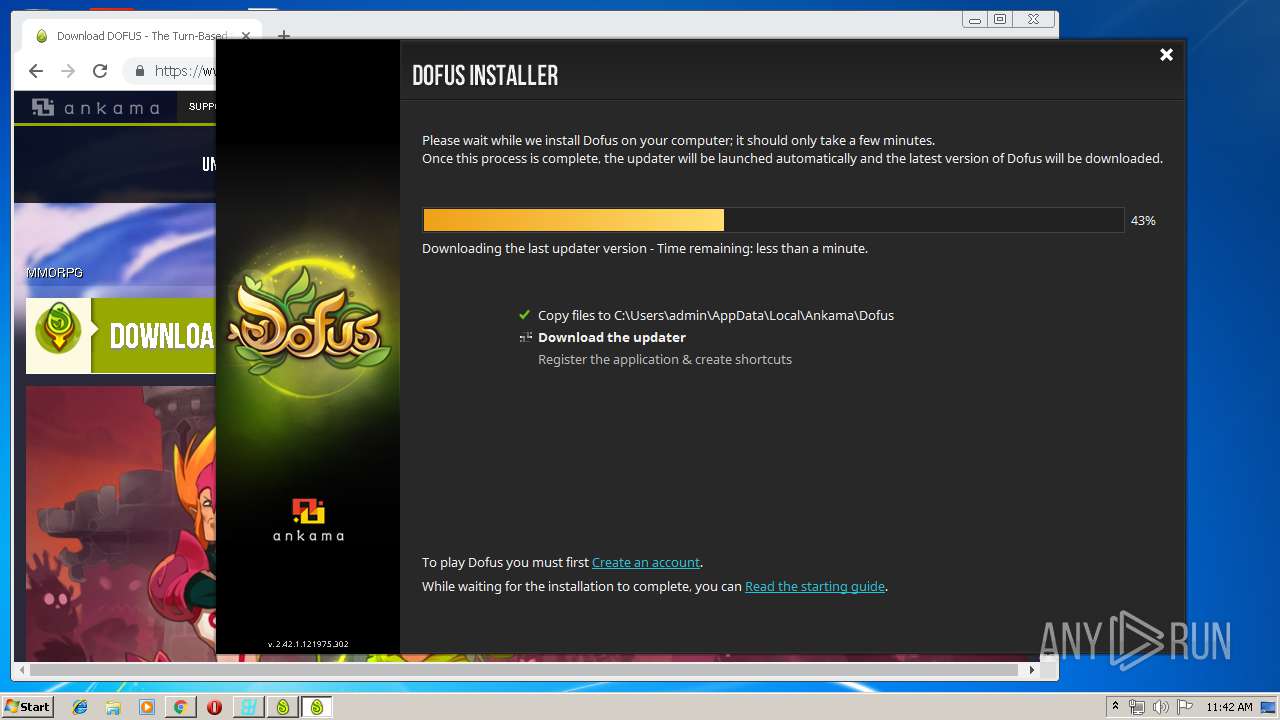Image resolution: width=1280 pixels, height=720 pixels.
Task: Open the Create an account link
Action: 646,562
